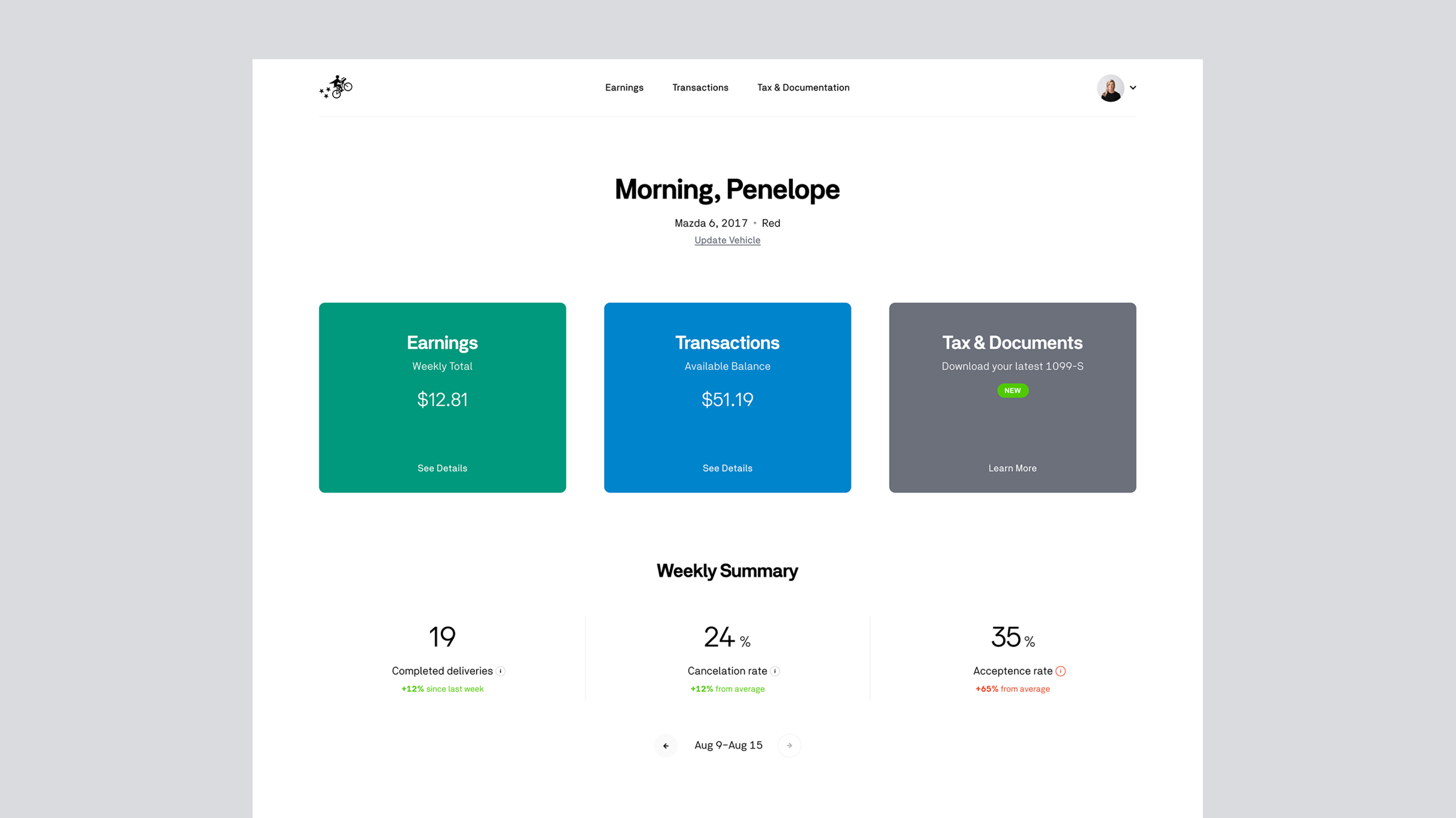Open the Completed deliveries info tooltip
This screenshot has width=1456, height=818.
(501, 671)
